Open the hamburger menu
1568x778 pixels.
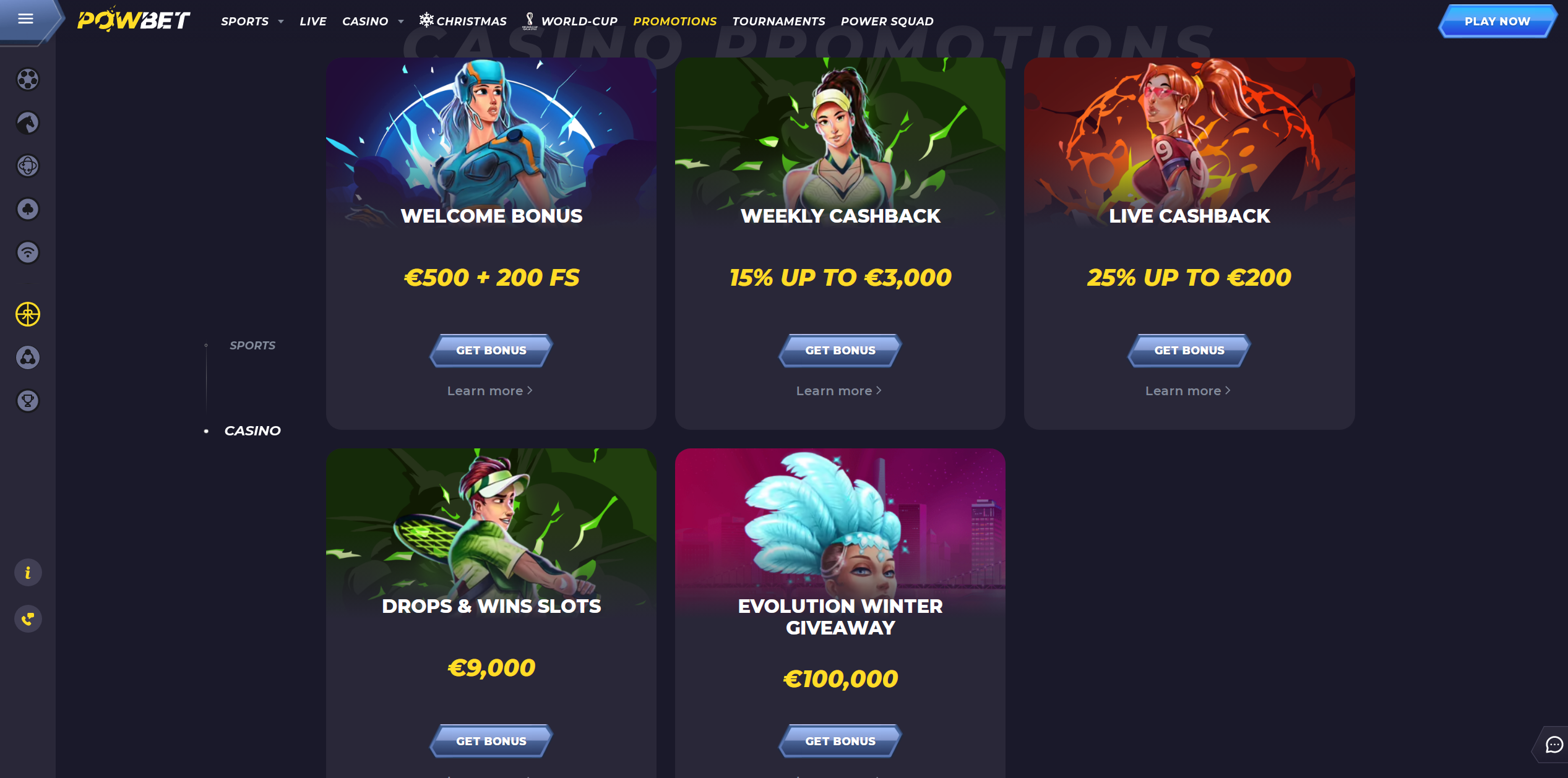pyautogui.click(x=25, y=19)
